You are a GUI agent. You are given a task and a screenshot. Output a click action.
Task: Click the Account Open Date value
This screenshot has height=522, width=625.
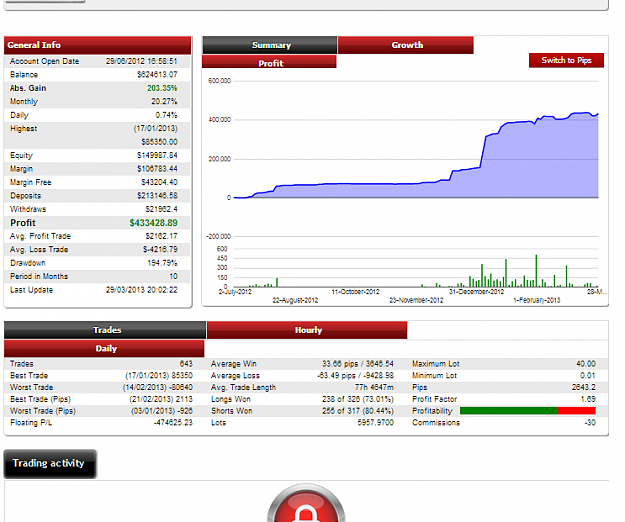tap(142, 61)
